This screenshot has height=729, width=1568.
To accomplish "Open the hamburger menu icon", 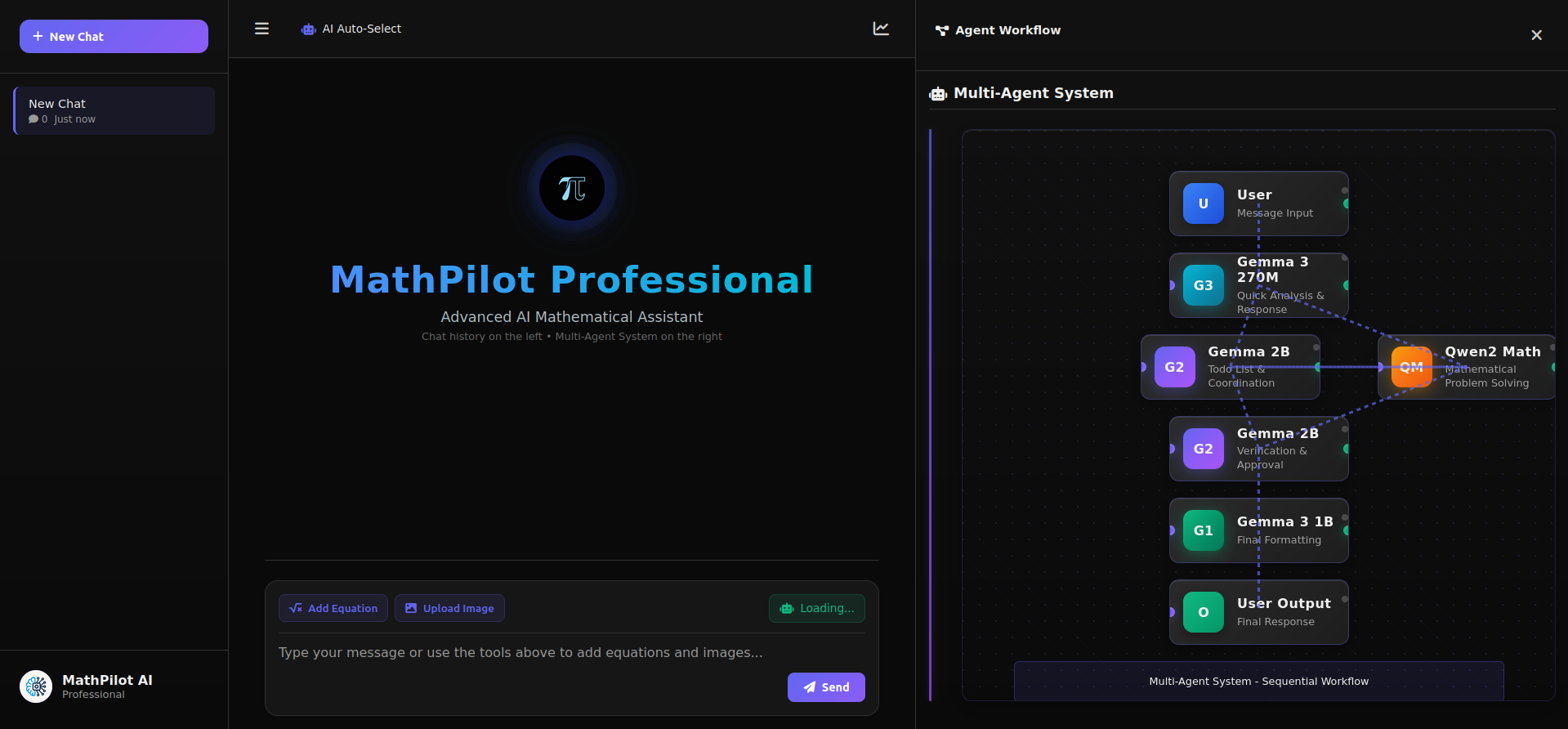I will click(x=261, y=29).
